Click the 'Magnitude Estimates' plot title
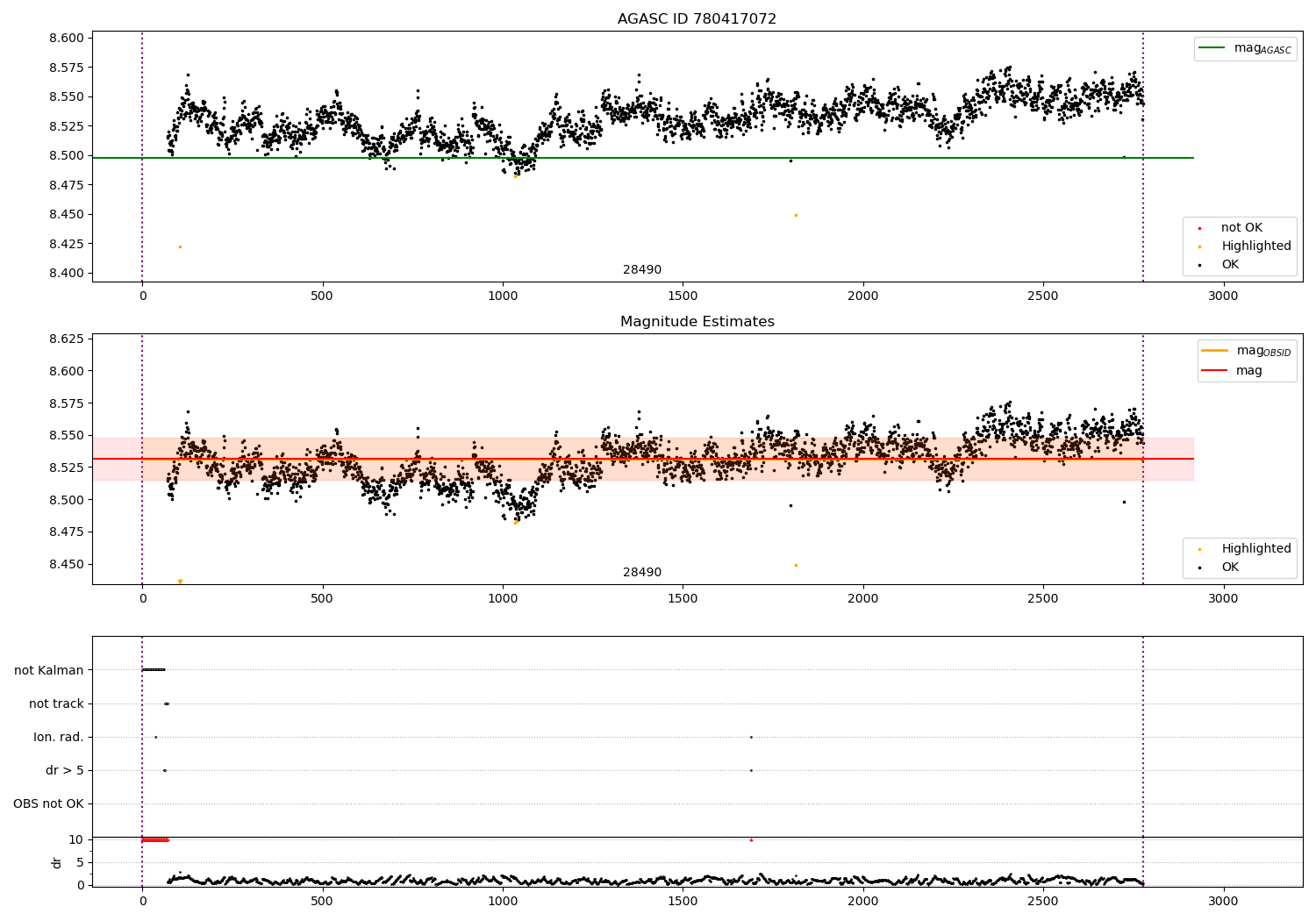This screenshot has height=921, width=1316. 697,321
